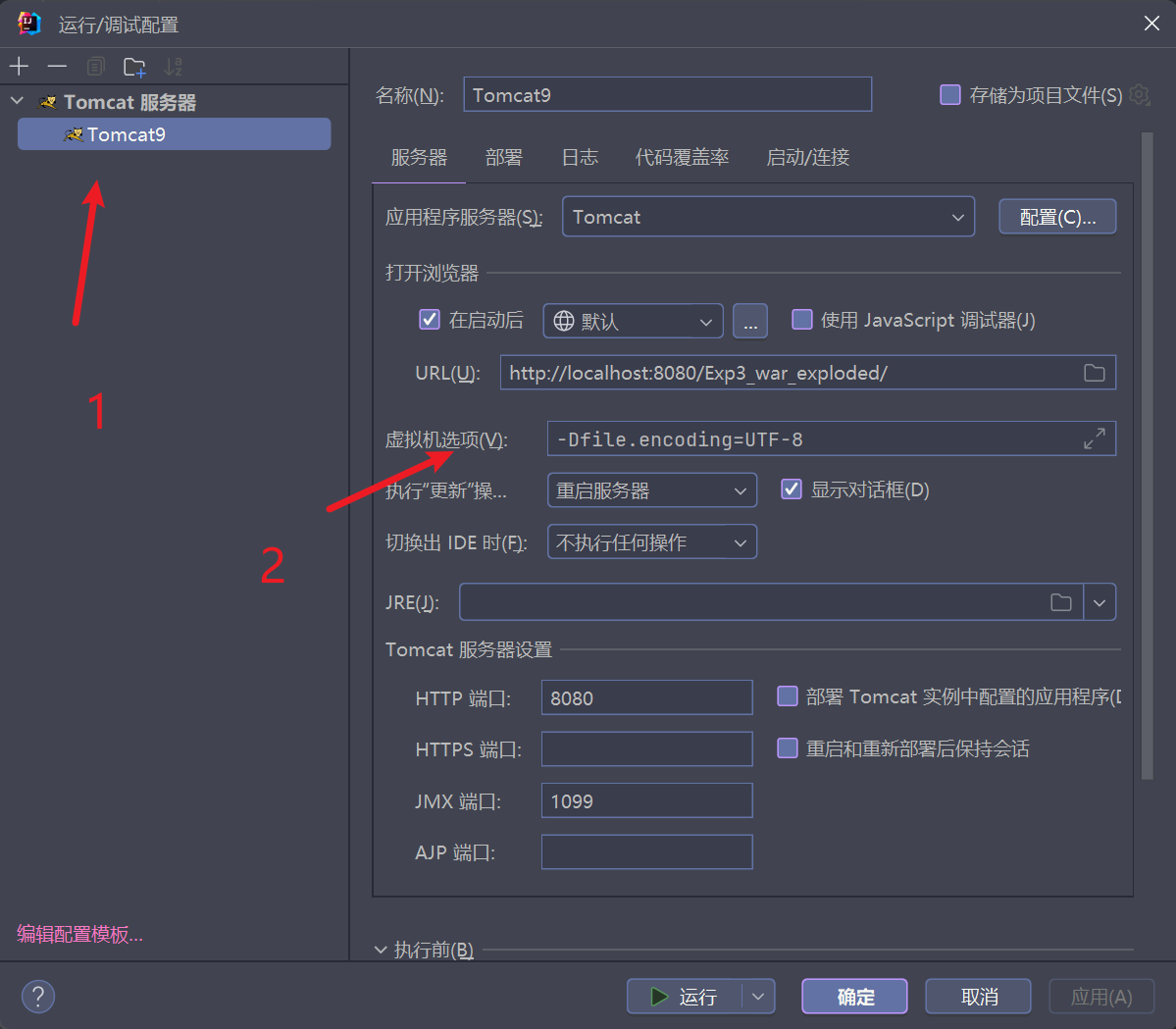1176x1029 pixels.
Task: Remove selected configuration with minus icon
Action: 57,67
